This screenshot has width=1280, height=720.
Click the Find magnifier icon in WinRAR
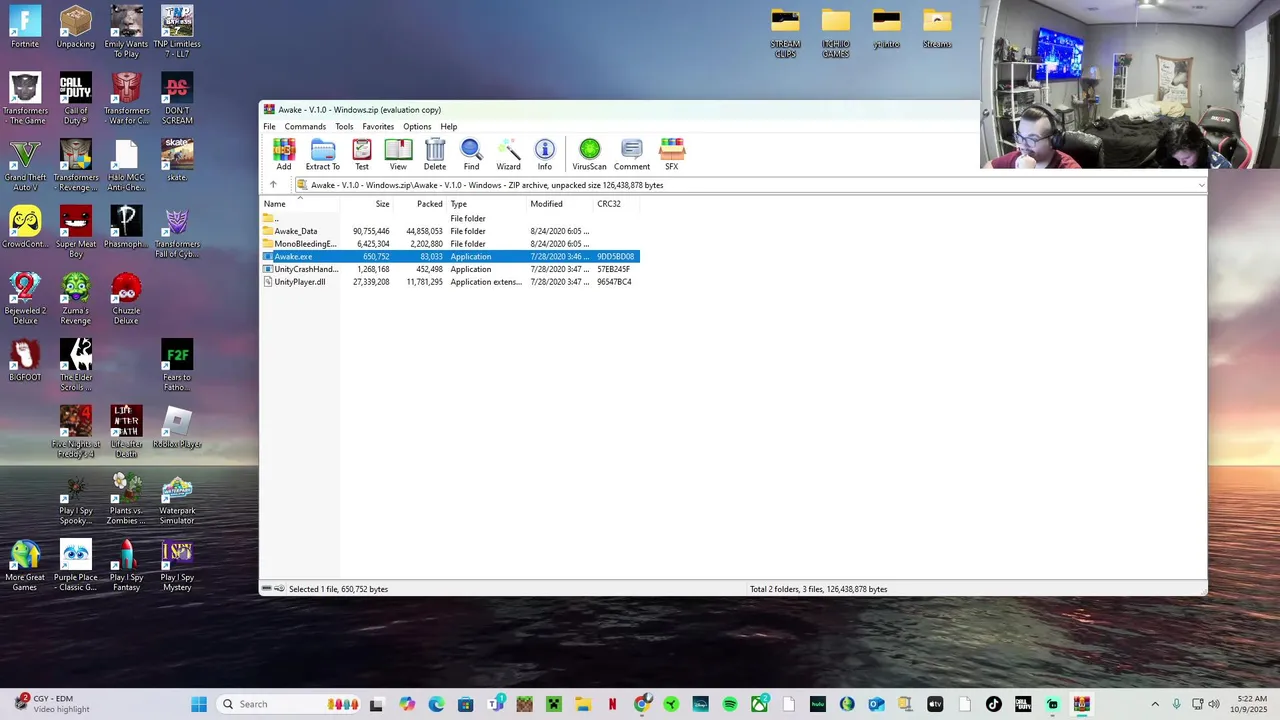[x=471, y=154]
